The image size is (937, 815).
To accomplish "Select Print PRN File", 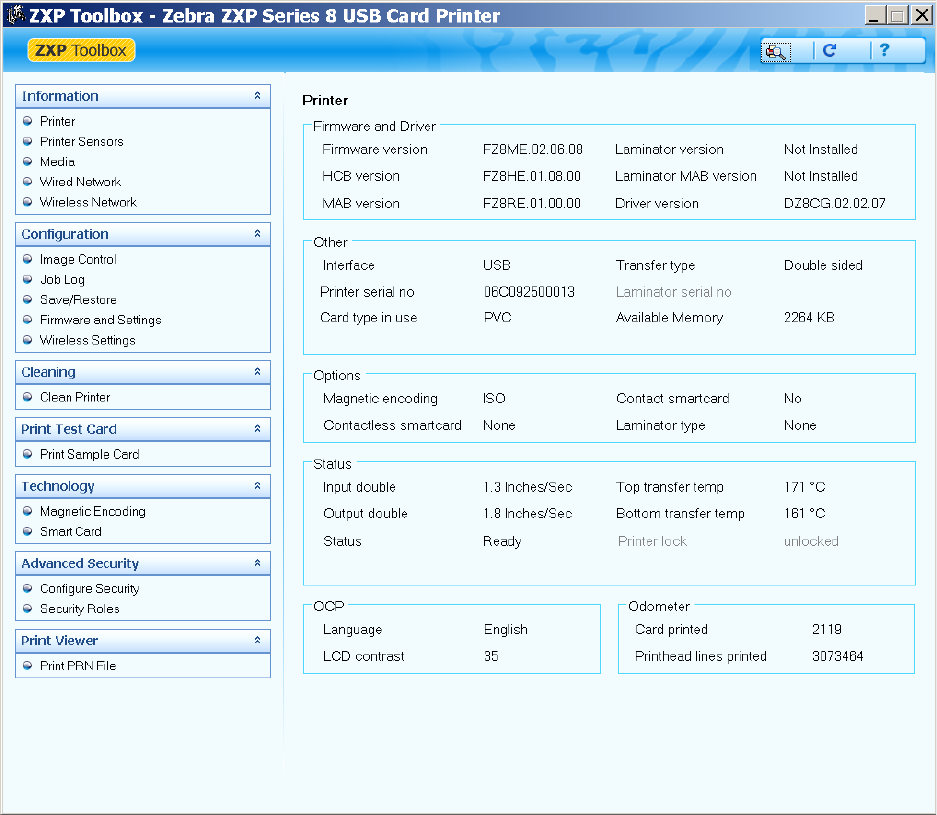I will coord(78,666).
